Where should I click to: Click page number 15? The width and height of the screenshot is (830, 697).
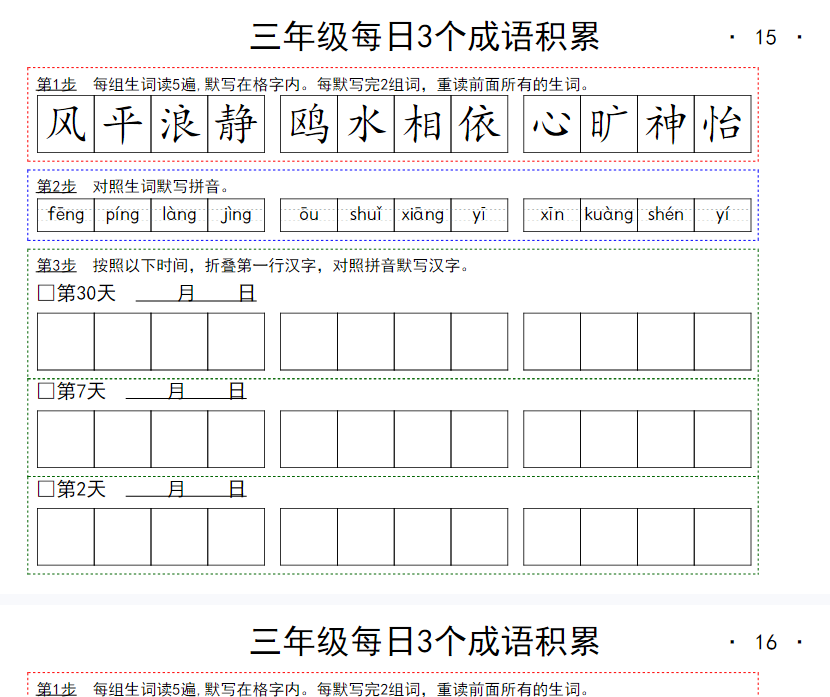point(765,38)
